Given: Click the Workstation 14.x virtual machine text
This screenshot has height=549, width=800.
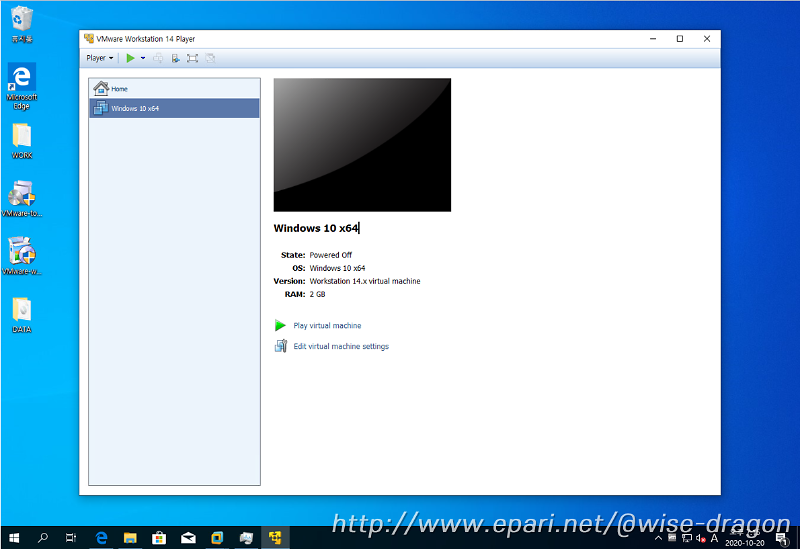Looking at the screenshot, I should pos(365,281).
